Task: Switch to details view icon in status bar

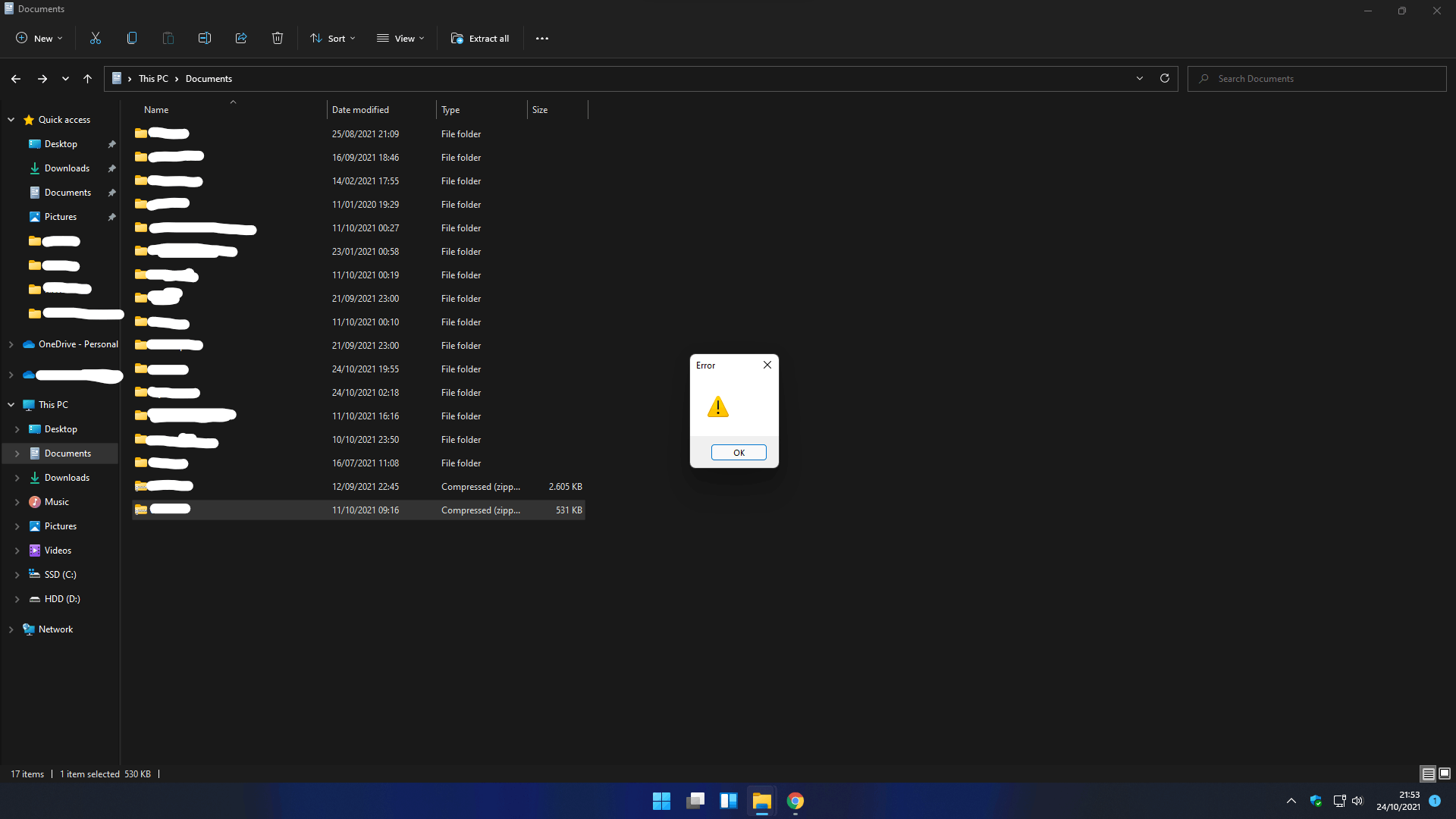Action: click(1428, 774)
